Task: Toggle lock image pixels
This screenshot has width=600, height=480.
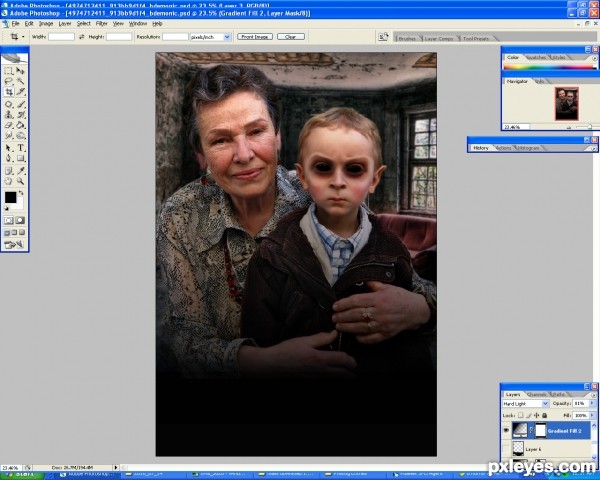Action: (529, 415)
